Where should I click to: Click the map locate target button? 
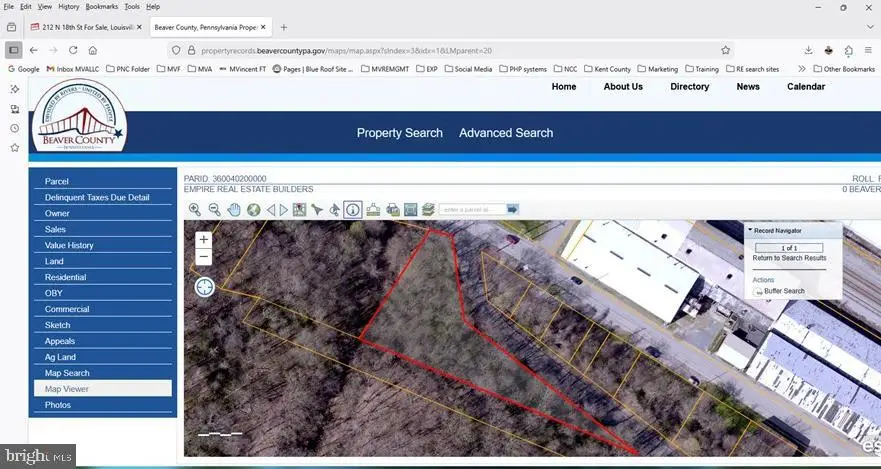coord(204,287)
